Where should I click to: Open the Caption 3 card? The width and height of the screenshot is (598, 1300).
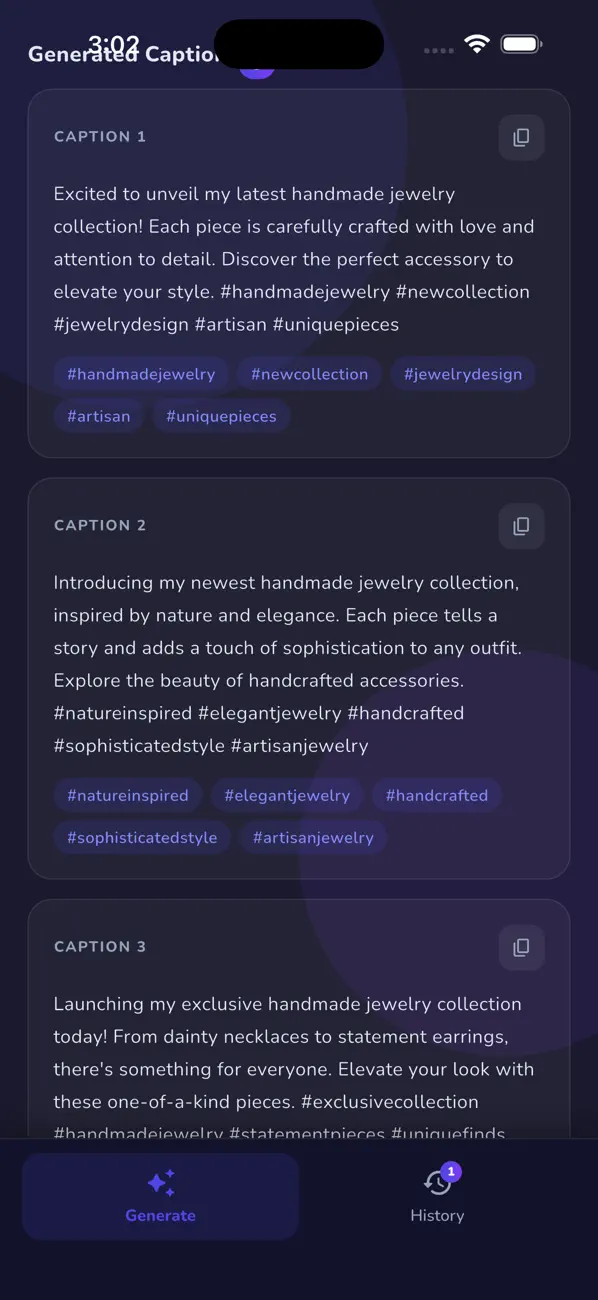298,1020
